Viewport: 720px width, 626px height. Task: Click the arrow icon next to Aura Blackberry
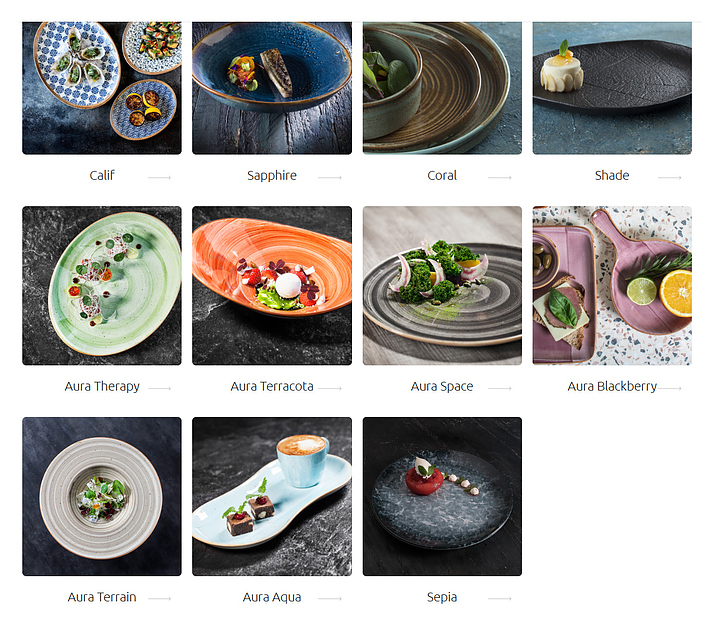pyautogui.click(x=669, y=388)
